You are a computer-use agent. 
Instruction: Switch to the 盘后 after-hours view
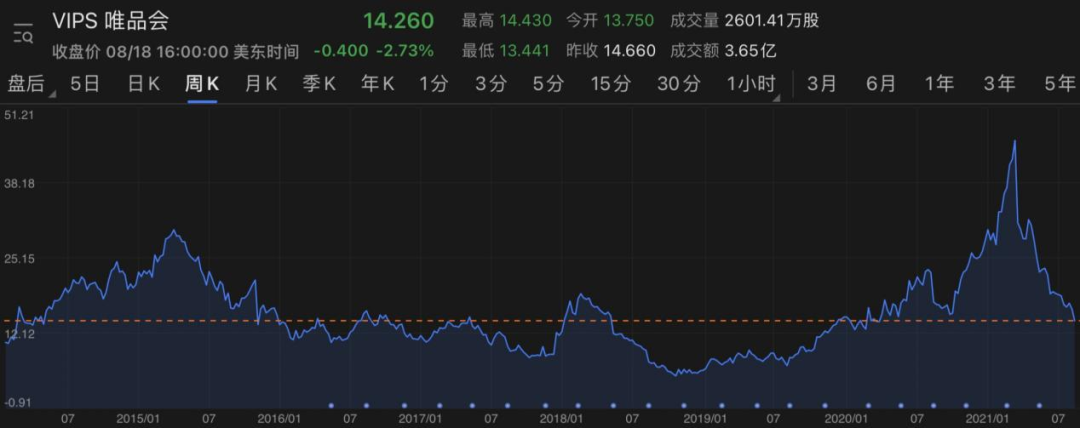[25, 84]
